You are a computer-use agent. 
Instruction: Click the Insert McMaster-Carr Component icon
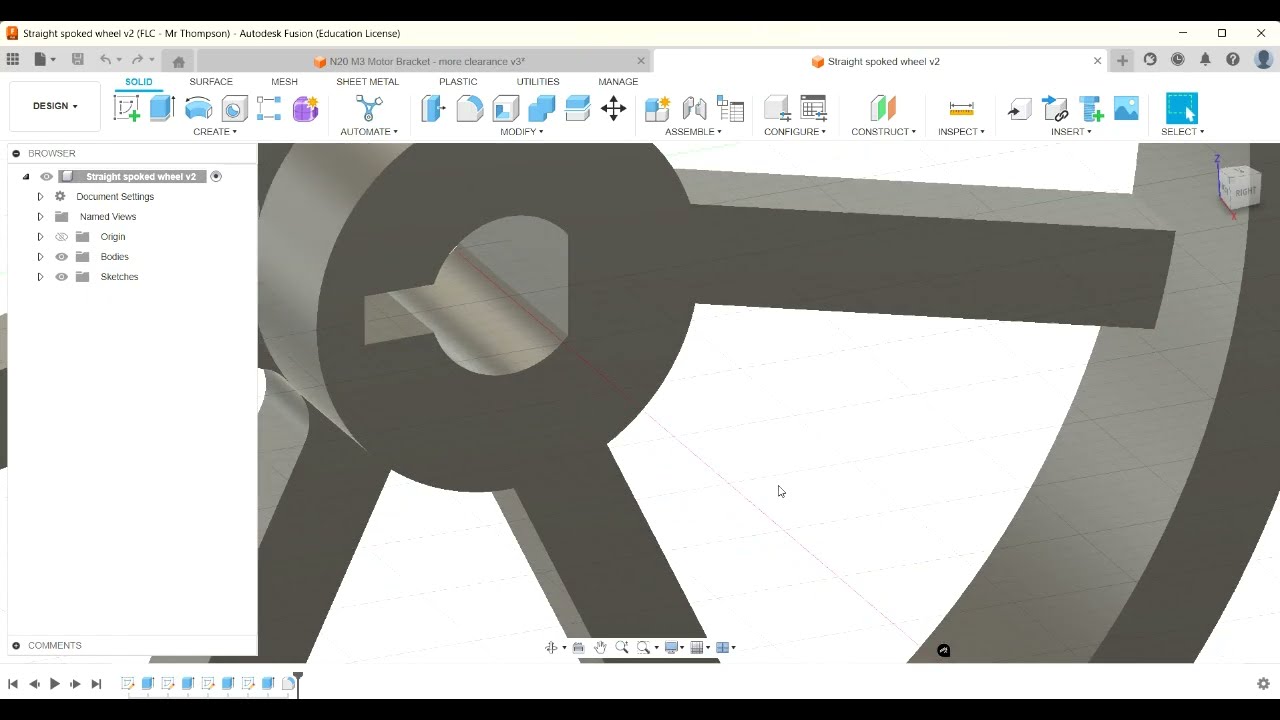(1091, 108)
